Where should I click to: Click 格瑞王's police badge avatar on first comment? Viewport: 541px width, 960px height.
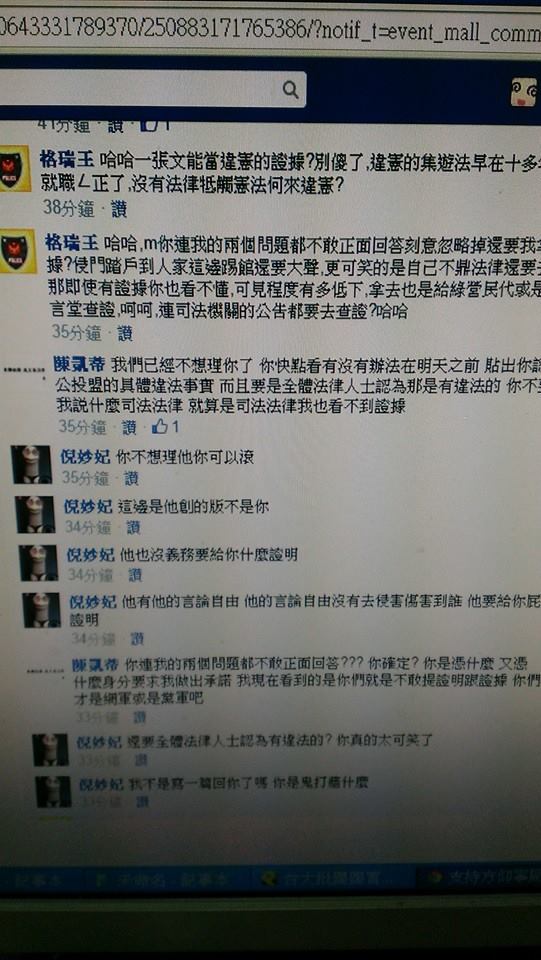15,169
